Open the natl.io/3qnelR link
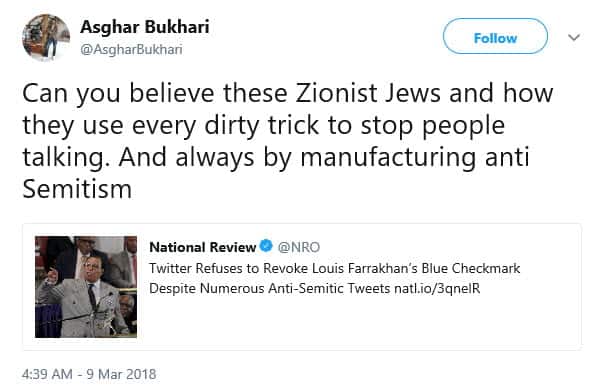This screenshot has width=602, height=391. [437, 288]
